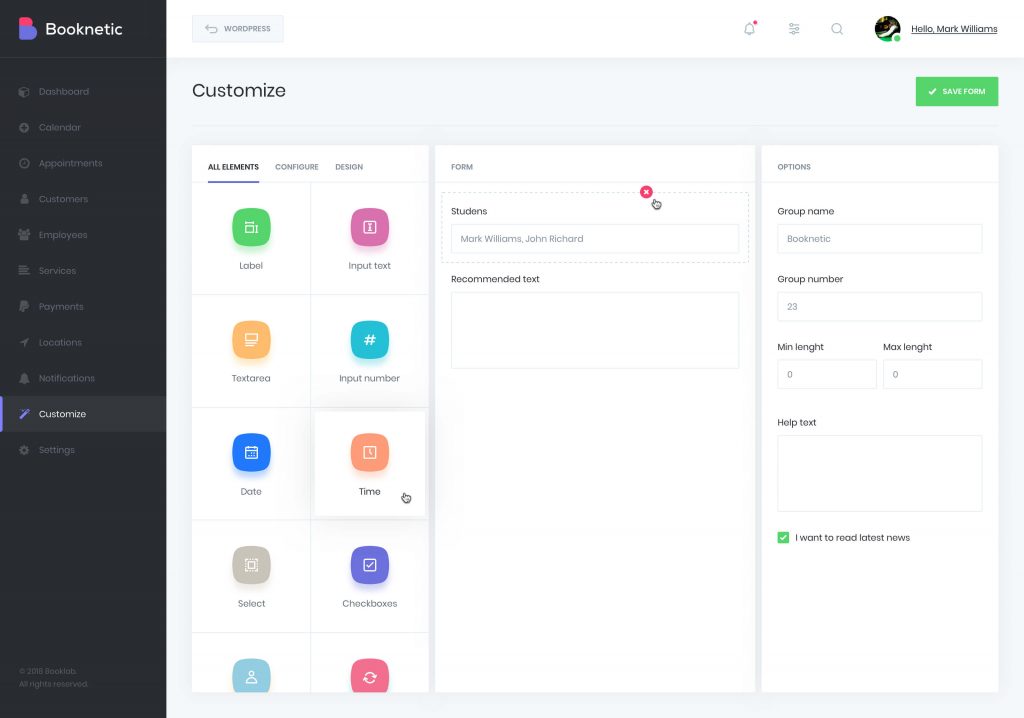Image resolution: width=1024 pixels, height=718 pixels.
Task: Switch to the Configure tab
Action: pos(296,167)
